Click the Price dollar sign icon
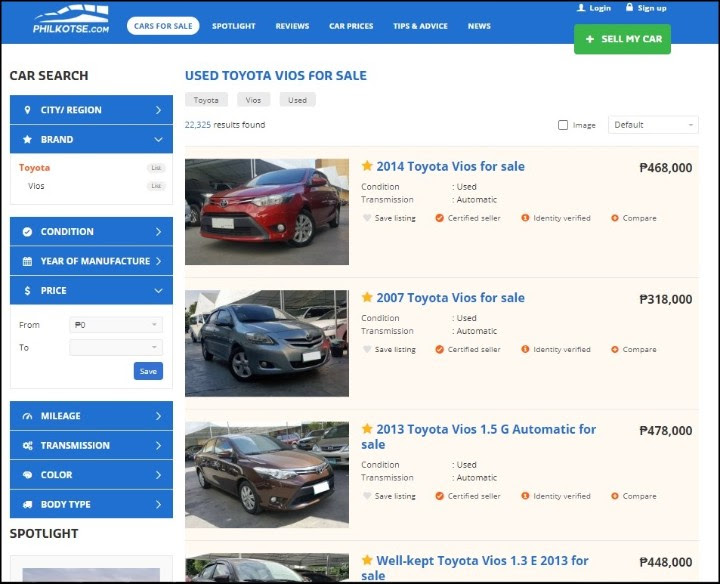720x584 pixels. [28, 291]
